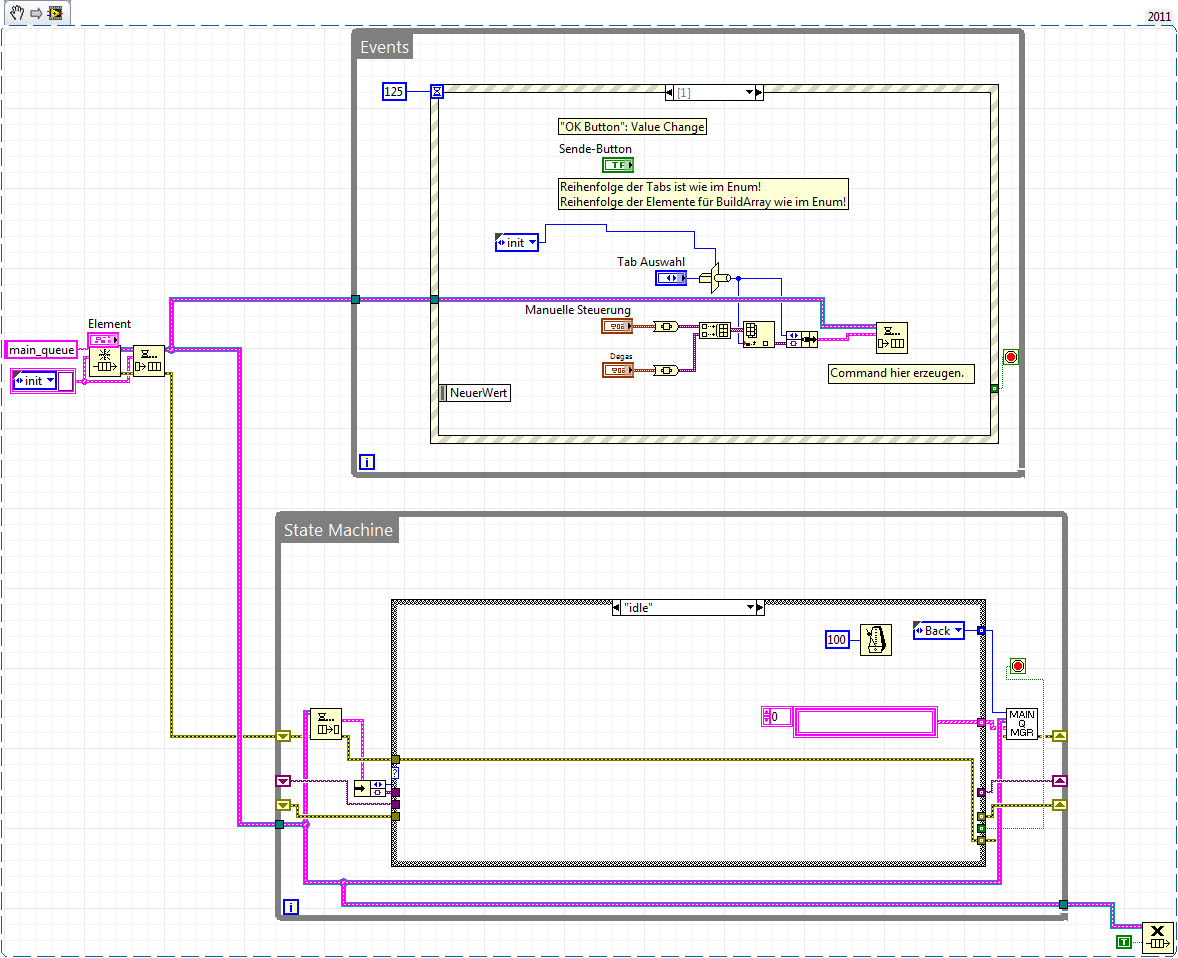1178x958 pixels.
Task: Click the red stop terminal of Events loop
Action: [x=1010, y=357]
